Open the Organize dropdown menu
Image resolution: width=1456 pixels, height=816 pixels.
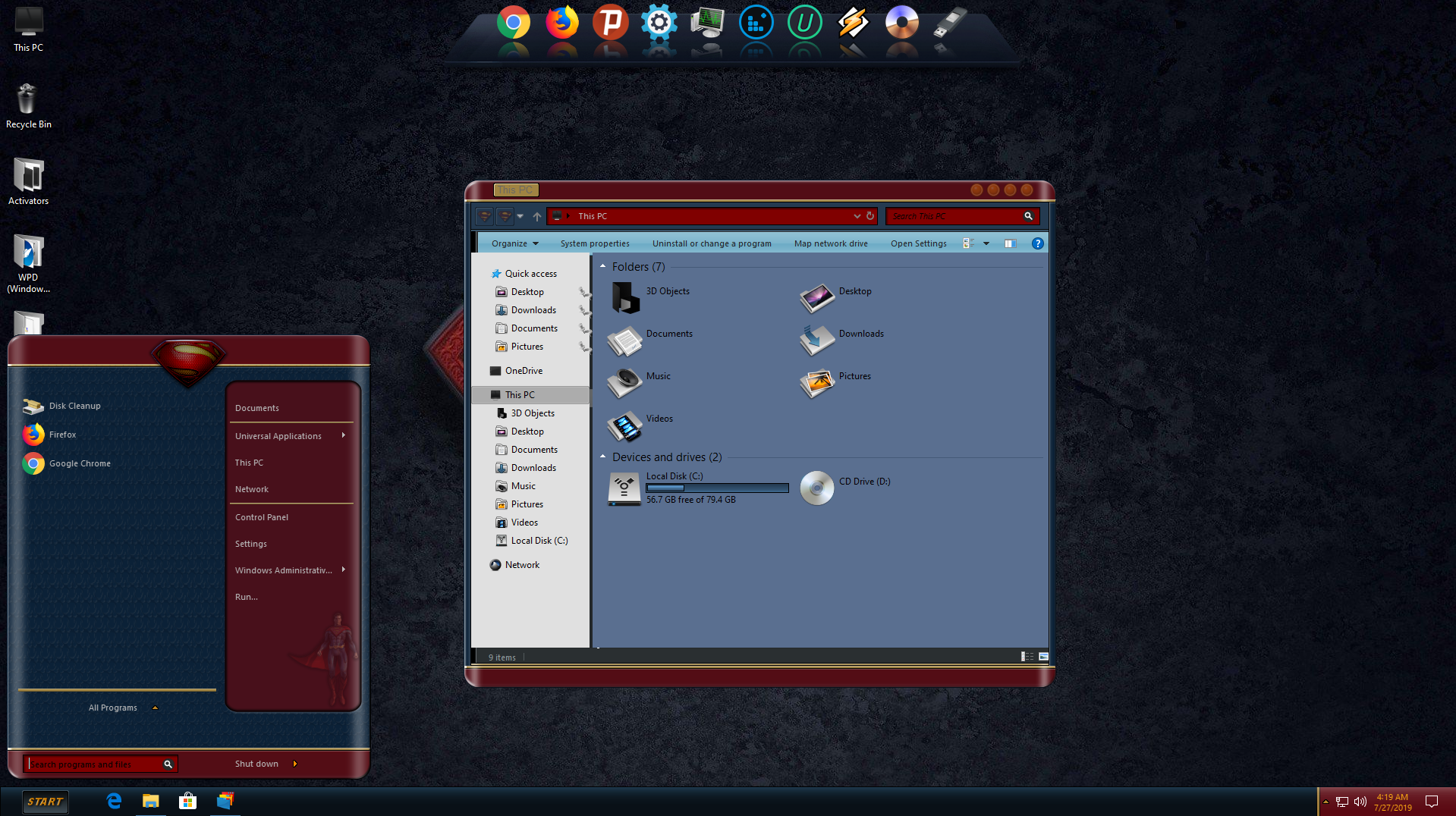[x=515, y=243]
